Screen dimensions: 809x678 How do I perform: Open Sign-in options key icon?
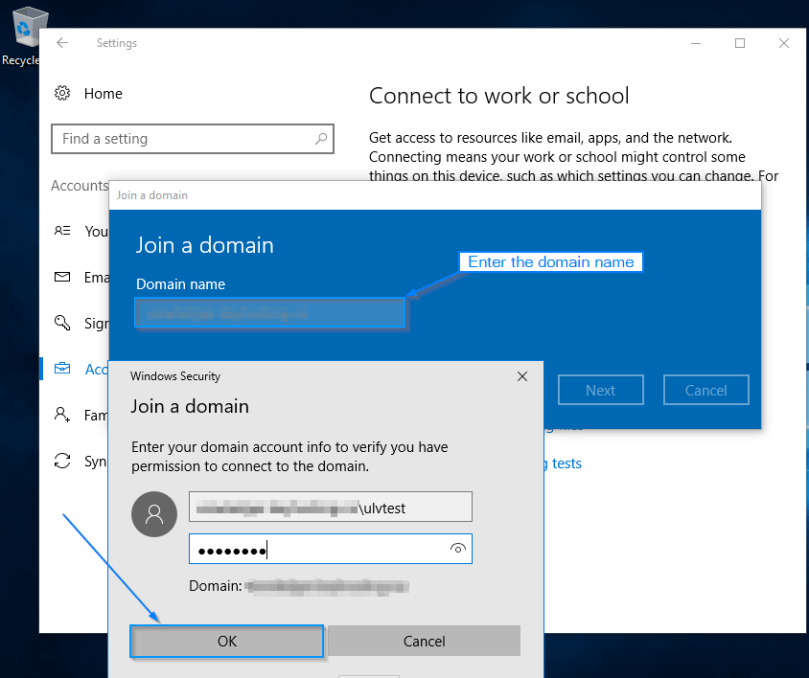pos(62,323)
